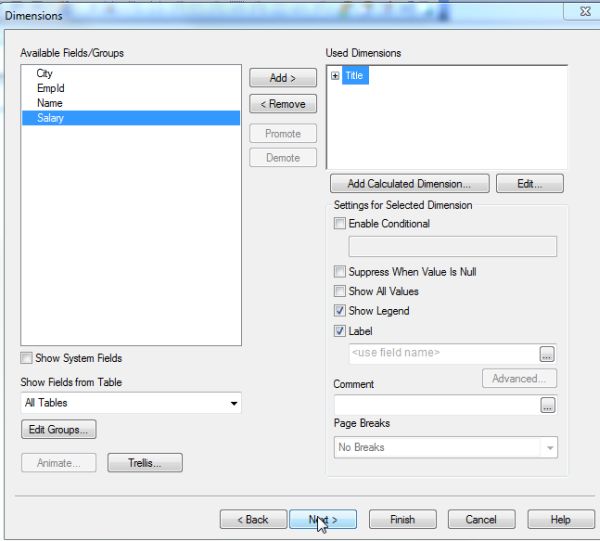This screenshot has width=600, height=541.
Task: Expand the Title dimension tree node
Action: (335, 76)
